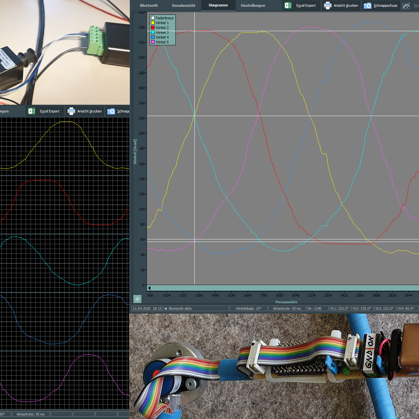The height and width of the screenshot is (419, 419).
Task: Click the Ansicht drucken label in the left window
Action: click(x=89, y=111)
